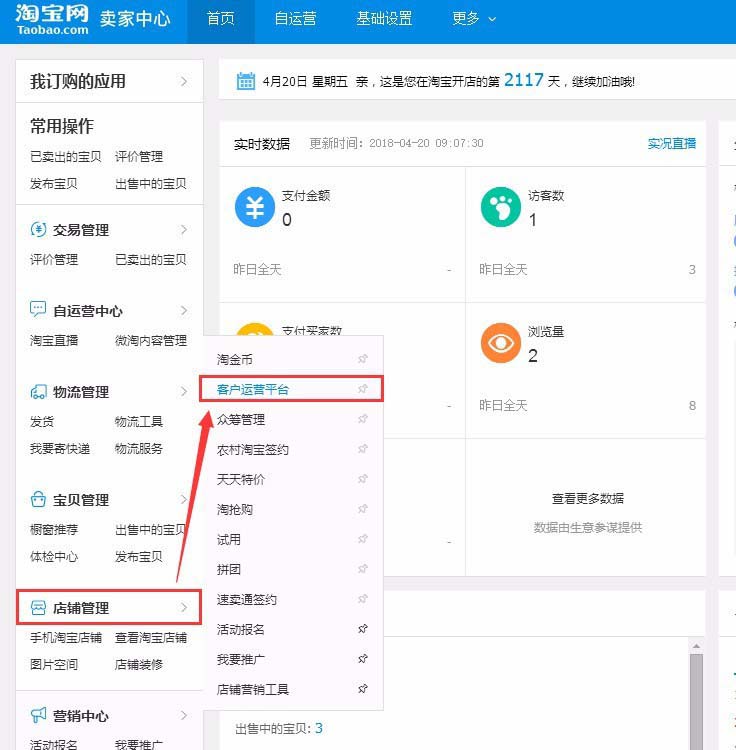This screenshot has width=736, height=750.
Task: Select the 基础设置 tab
Action: coord(384,19)
